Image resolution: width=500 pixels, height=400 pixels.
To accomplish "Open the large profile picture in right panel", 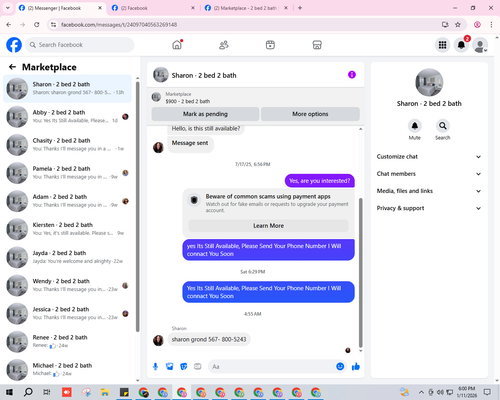I will (429, 82).
